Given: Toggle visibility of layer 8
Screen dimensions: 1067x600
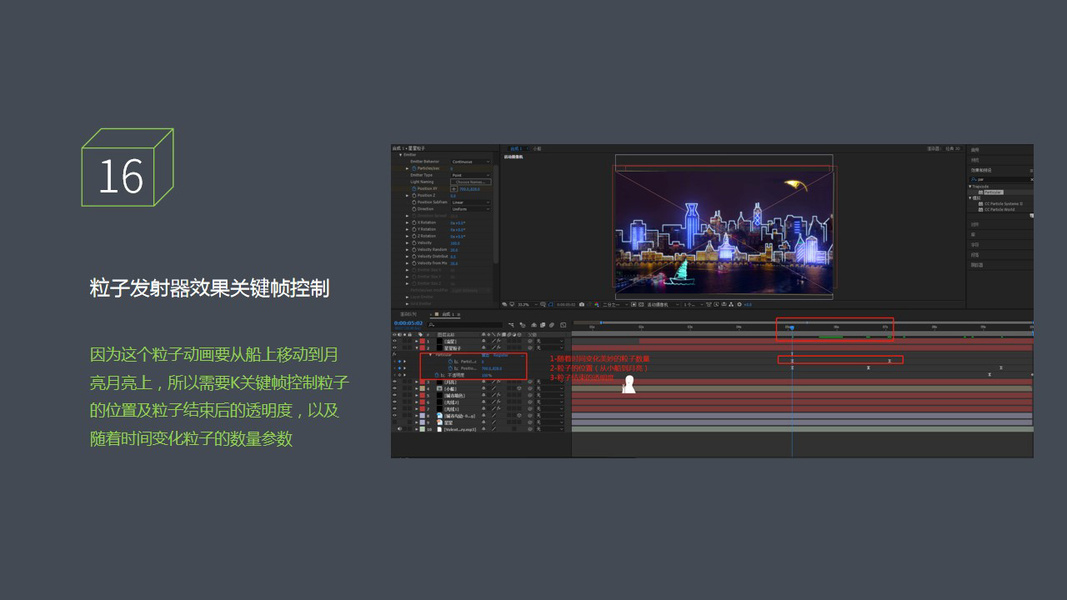Looking at the screenshot, I should tap(395, 416).
